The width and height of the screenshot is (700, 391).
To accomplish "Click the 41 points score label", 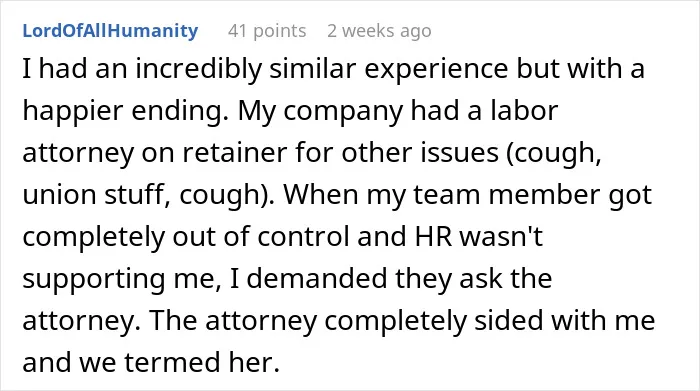I will point(267,31).
